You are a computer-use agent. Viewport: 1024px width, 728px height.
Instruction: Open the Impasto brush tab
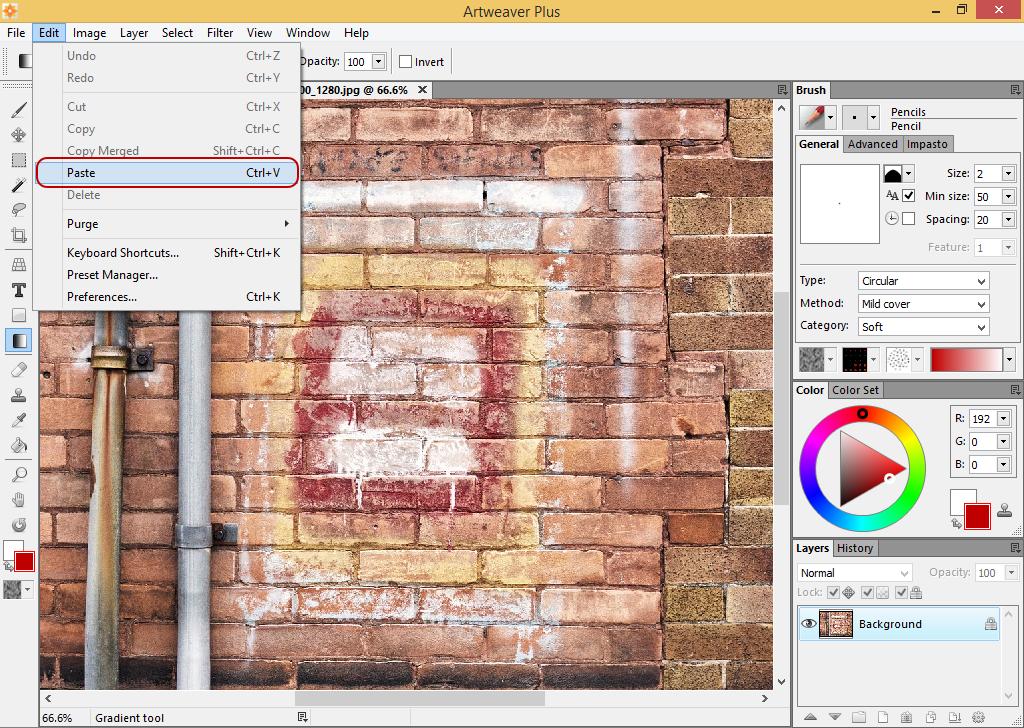click(927, 144)
